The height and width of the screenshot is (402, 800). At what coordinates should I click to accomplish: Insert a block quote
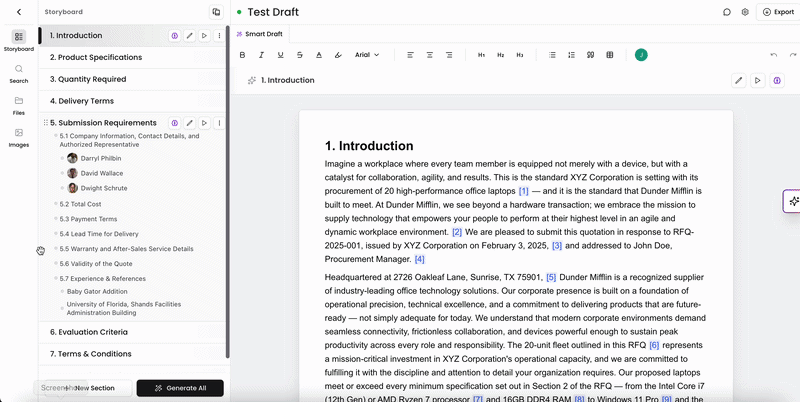590,55
